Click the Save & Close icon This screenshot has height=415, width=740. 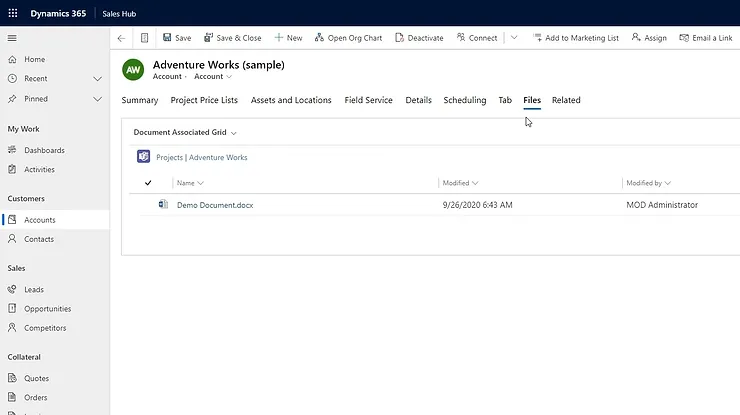pyautogui.click(x=208, y=37)
